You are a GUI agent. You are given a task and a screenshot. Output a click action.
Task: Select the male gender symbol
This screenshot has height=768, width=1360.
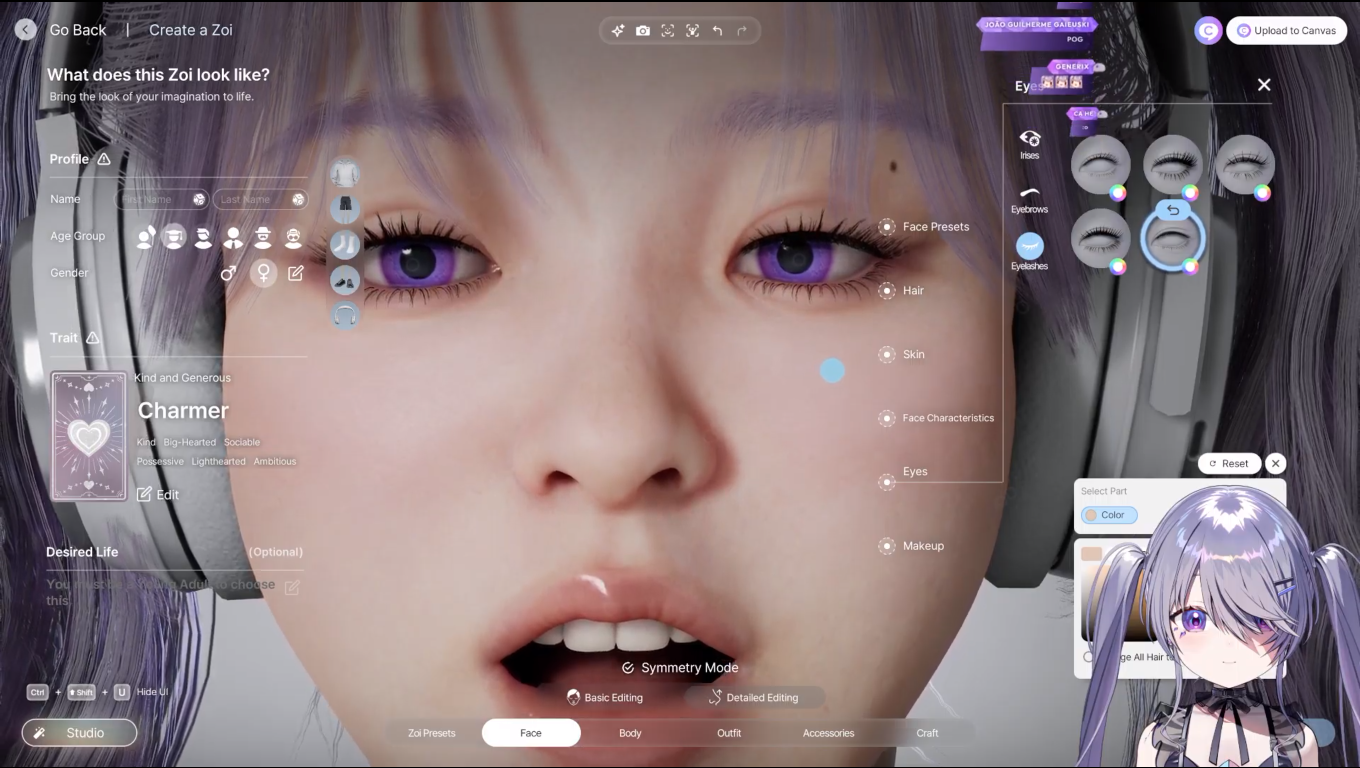coord(228,273)
